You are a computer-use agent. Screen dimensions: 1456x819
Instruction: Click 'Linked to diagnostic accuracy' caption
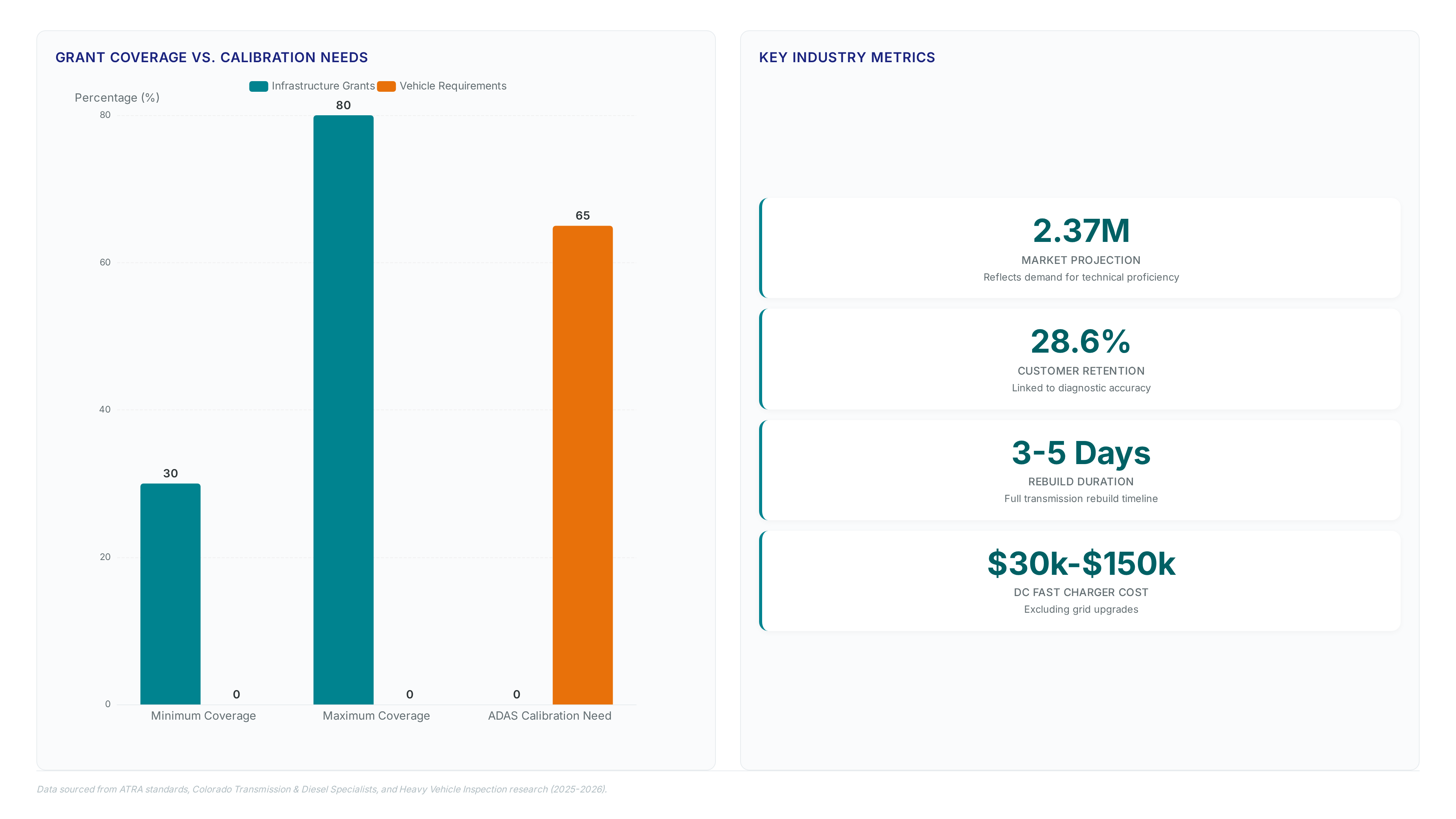point(1081,388)
